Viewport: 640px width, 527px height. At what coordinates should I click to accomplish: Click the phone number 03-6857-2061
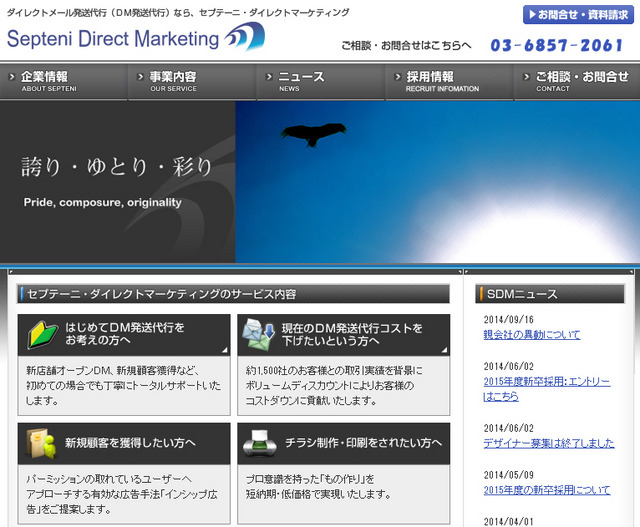[556, 45]
